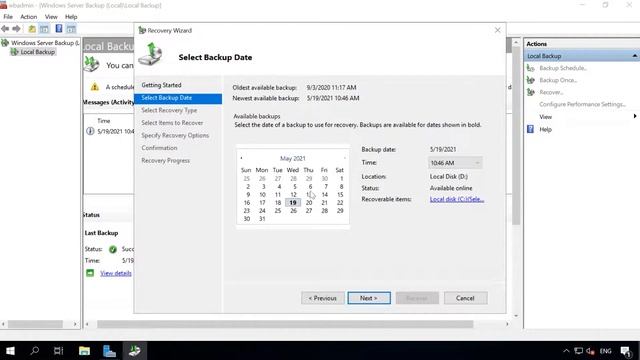Select May 20 in the calendar

click(x=309, y=202)
